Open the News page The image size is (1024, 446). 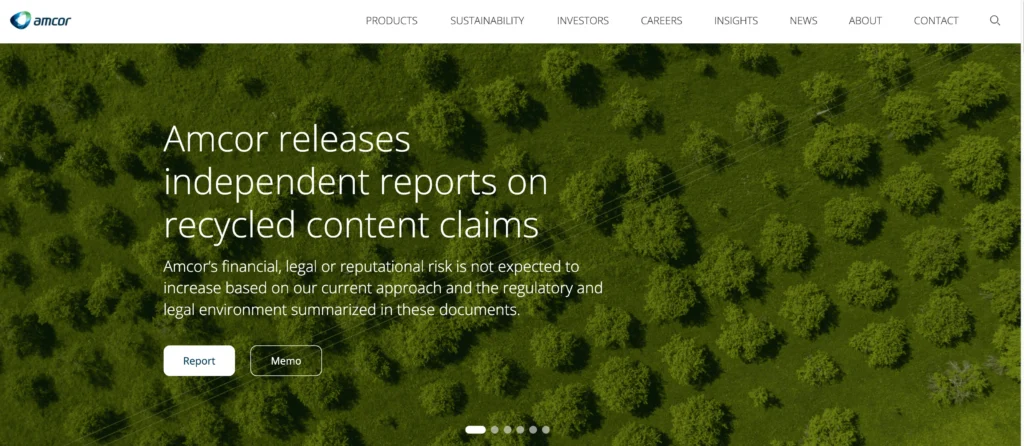click(x=803, y=20)
